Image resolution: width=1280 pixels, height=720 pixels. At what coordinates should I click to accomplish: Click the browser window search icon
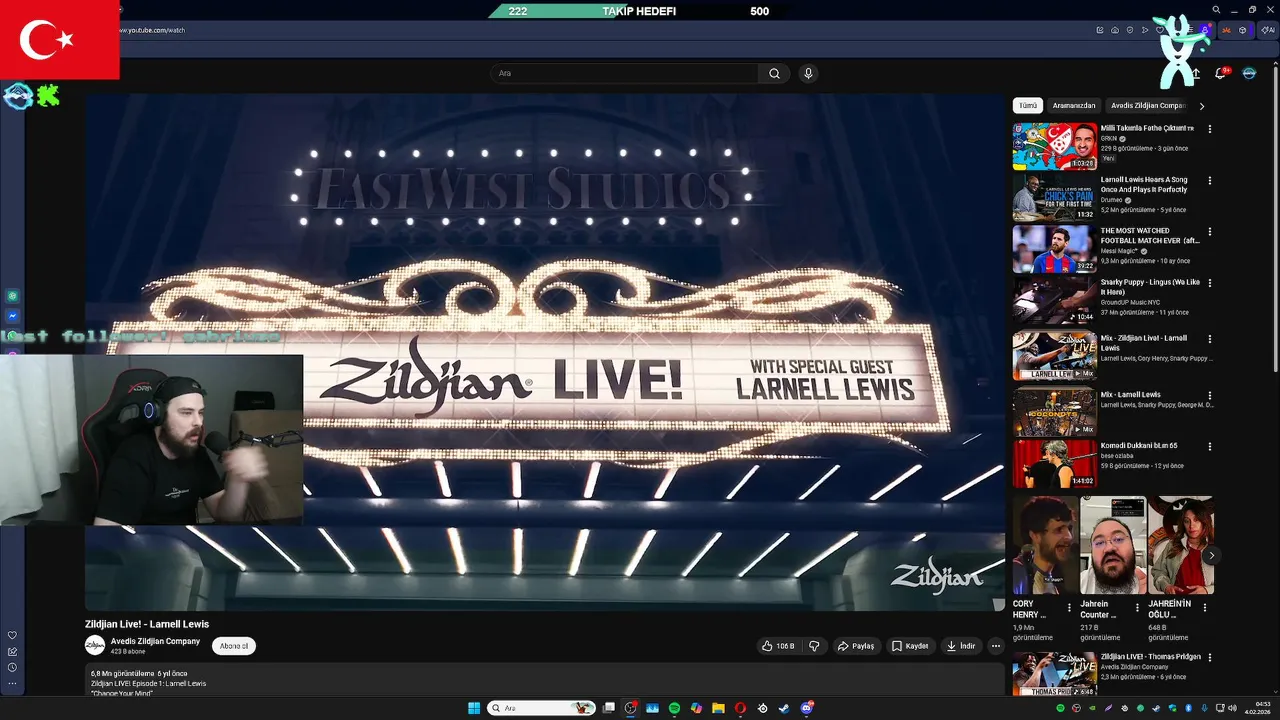click(x=1216, y=9)
